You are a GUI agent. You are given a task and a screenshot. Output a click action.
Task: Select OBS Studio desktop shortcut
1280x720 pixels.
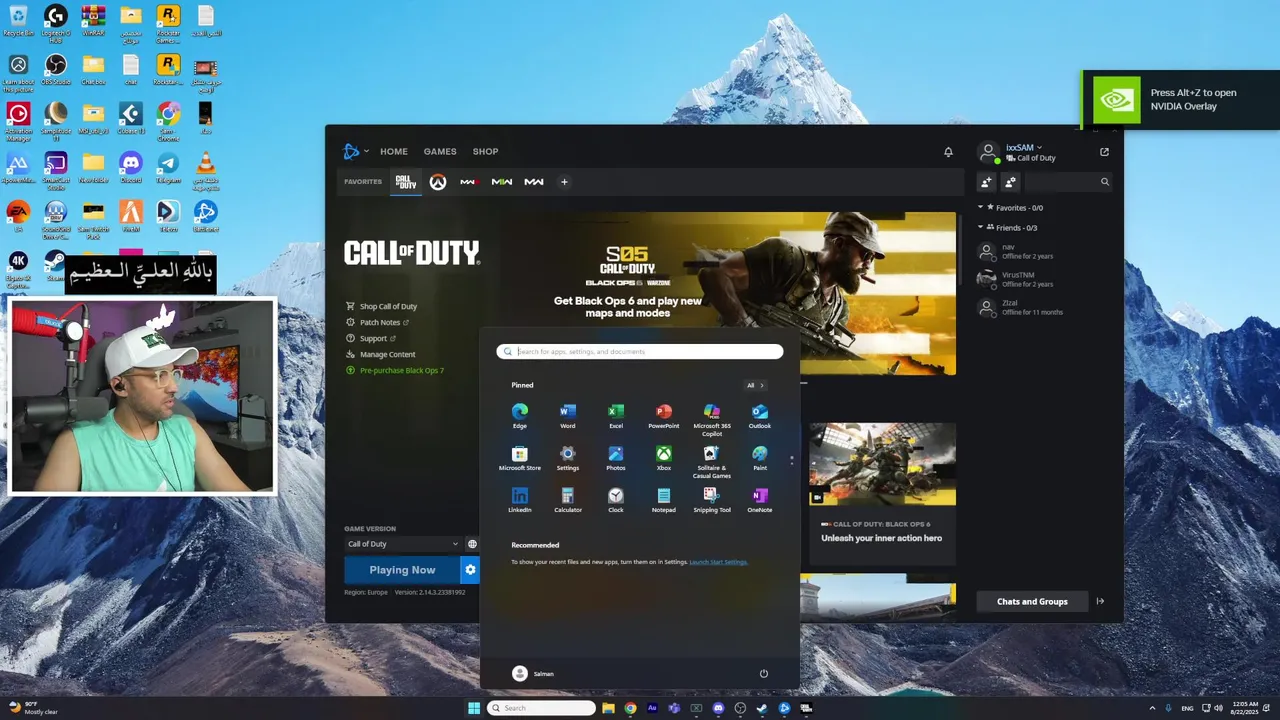(56, 70)
